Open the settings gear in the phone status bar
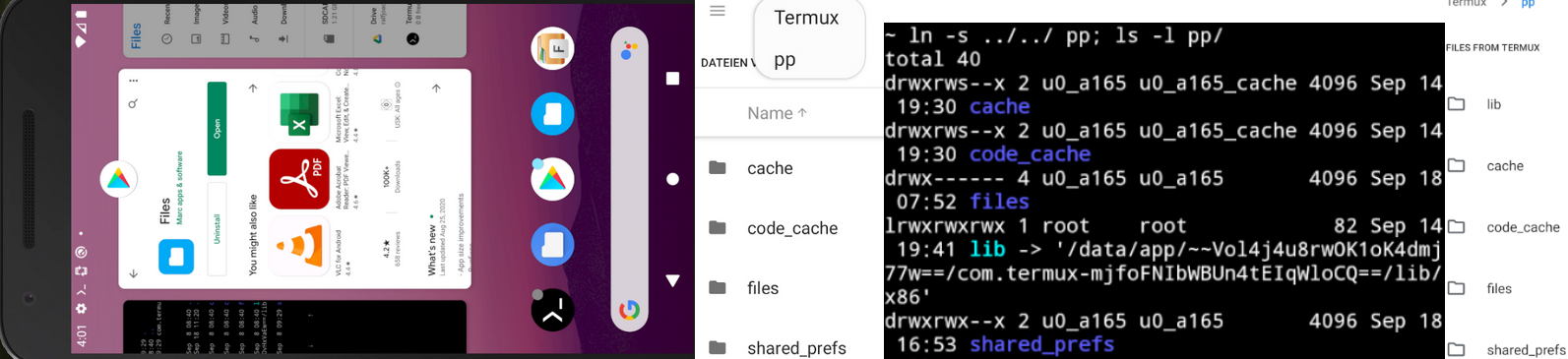This screenshot has width=1568, height=359. [82, 309]
